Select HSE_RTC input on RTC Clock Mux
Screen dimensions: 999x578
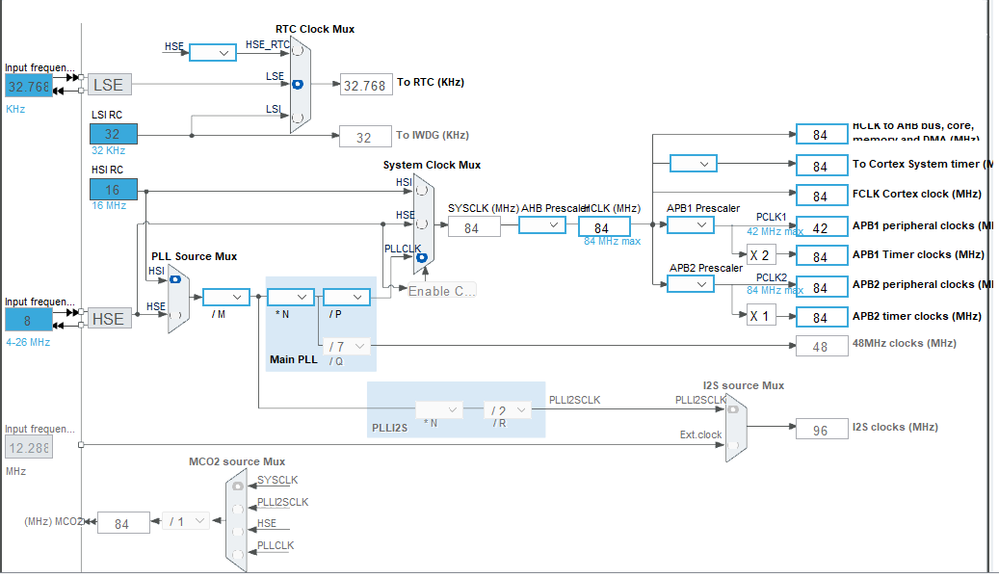(x=298, y=50)
